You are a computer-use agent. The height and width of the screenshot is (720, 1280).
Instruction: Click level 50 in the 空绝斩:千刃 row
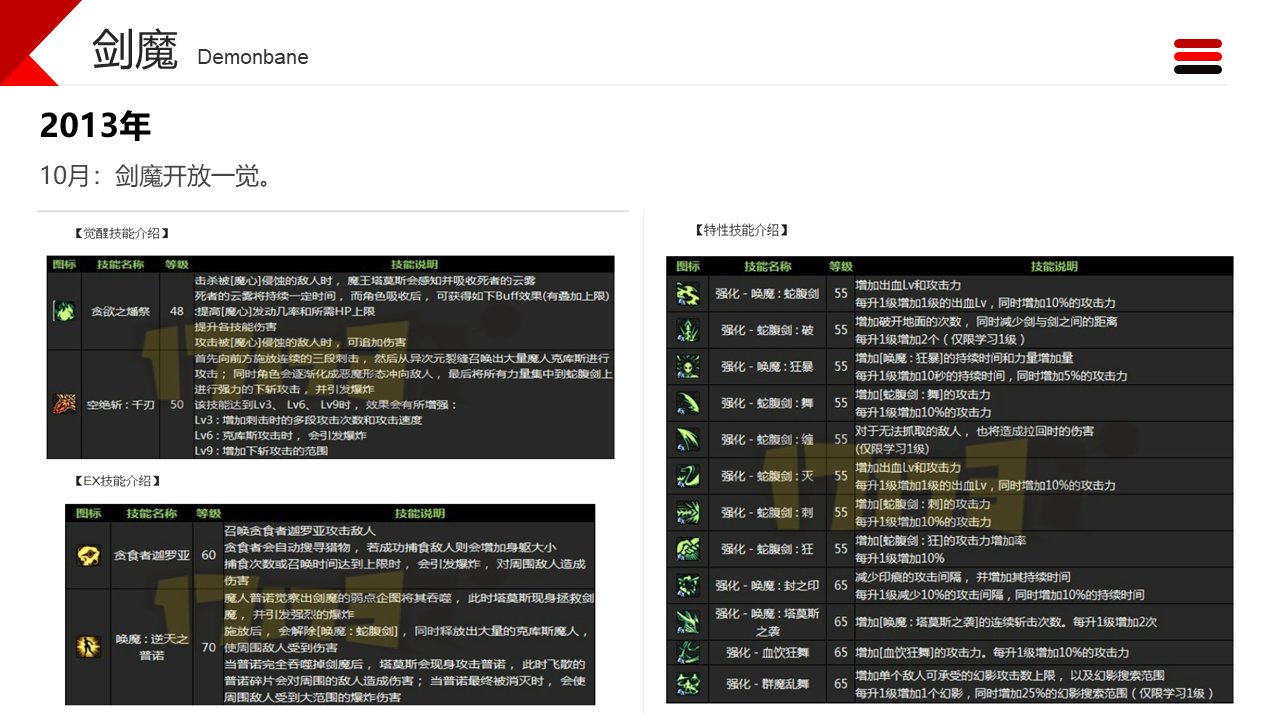tap(177, 404)
